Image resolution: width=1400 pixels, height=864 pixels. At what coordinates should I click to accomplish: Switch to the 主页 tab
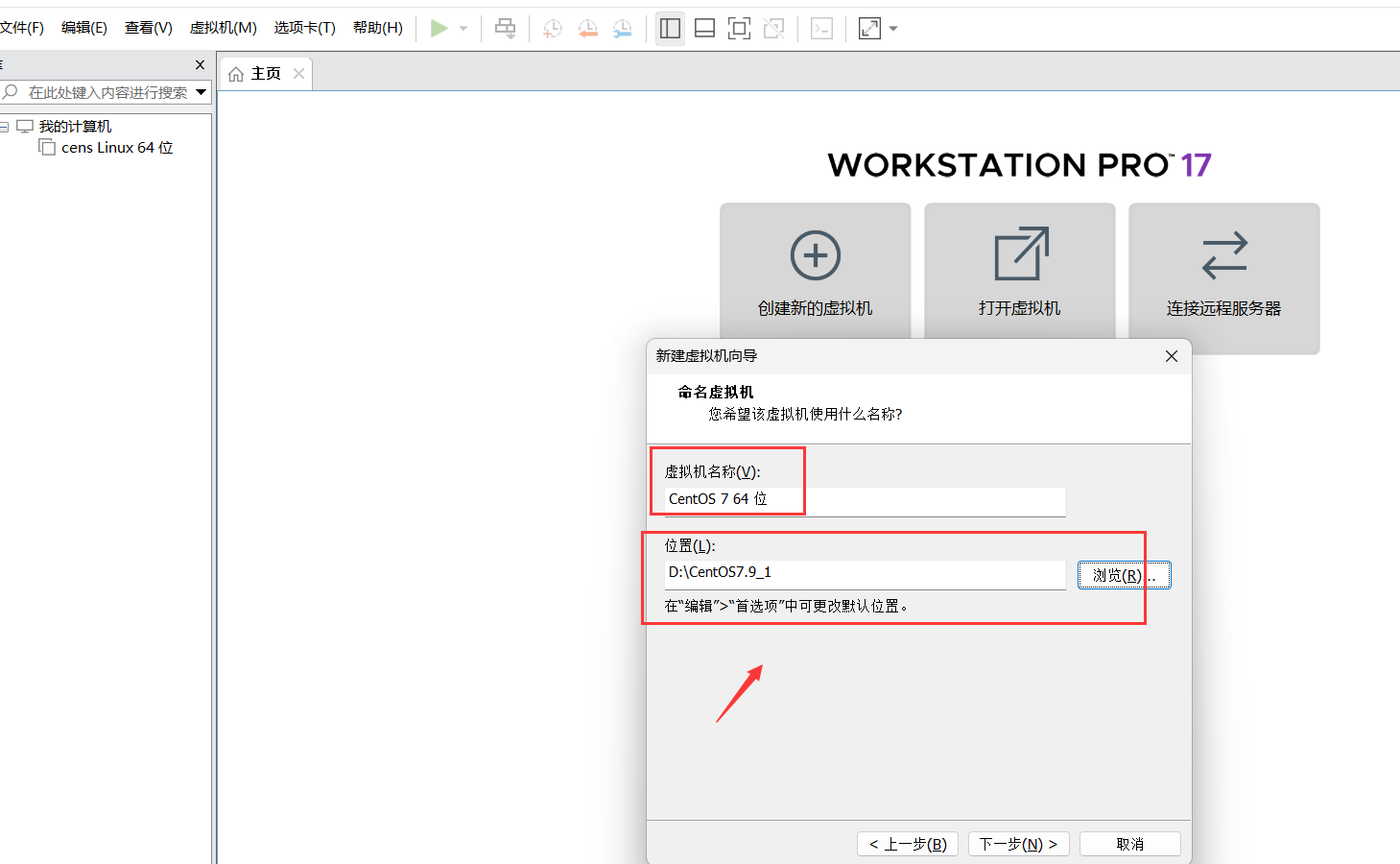point(266,74)
